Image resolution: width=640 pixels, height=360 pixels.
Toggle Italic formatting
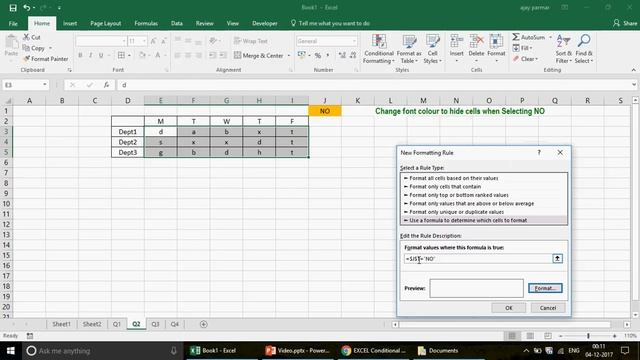tap(90, 56)
